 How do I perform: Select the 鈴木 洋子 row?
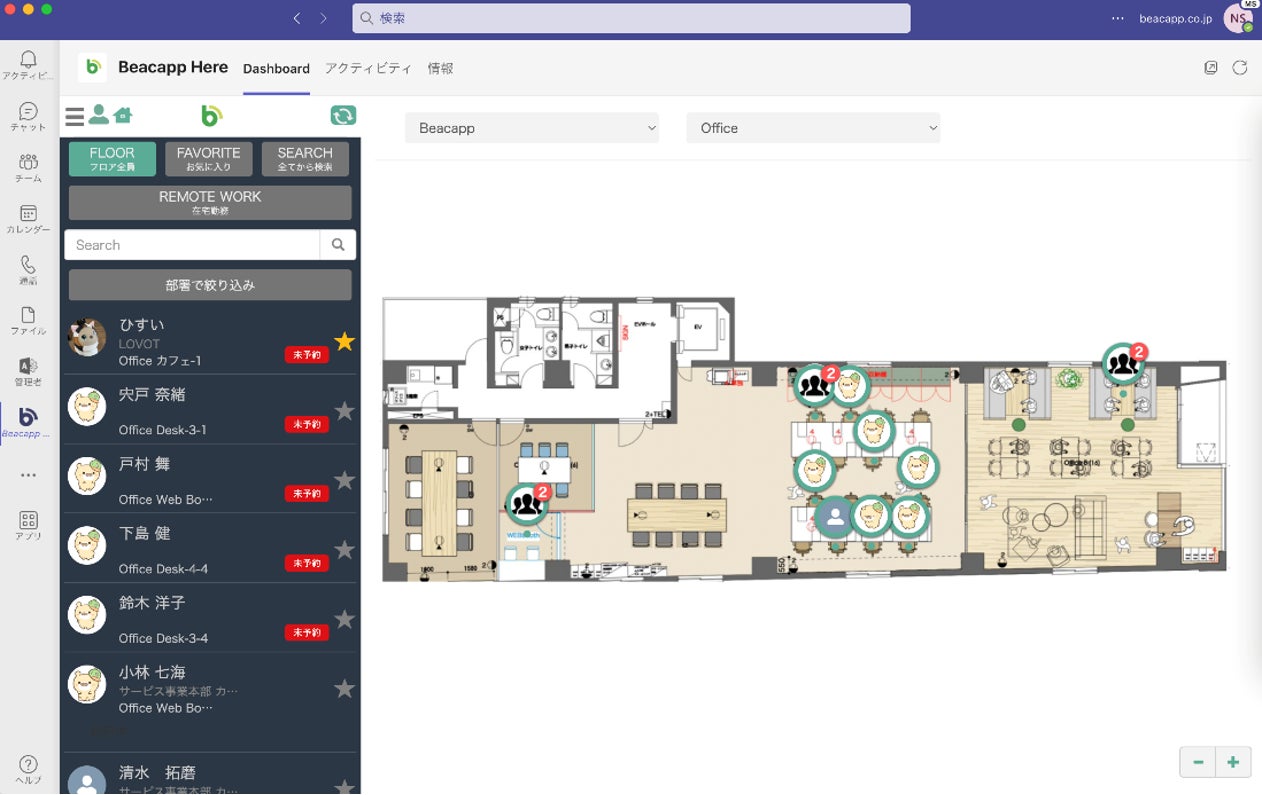tap(210, 618)
